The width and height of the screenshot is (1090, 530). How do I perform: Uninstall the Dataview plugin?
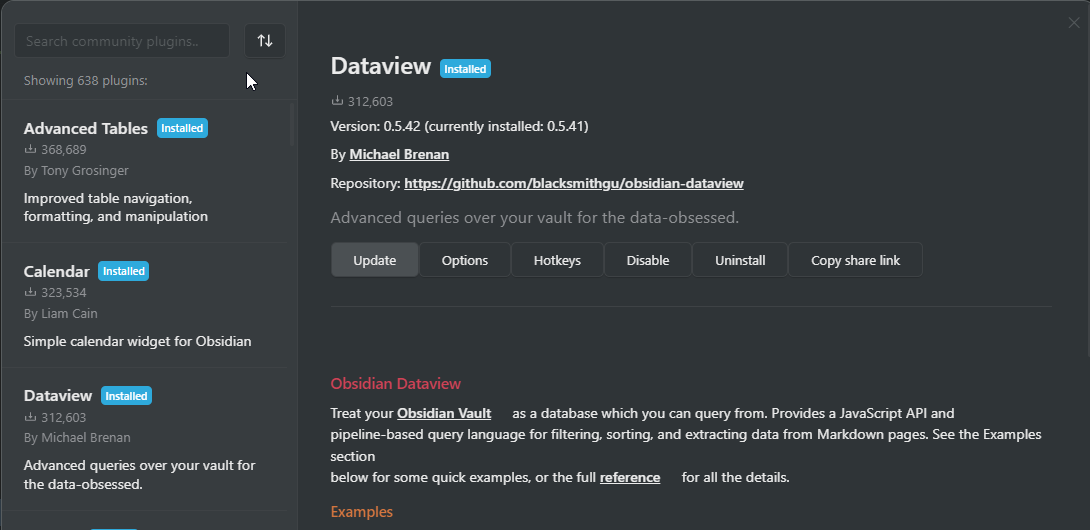pyautogui.click(x=740, y=260)
